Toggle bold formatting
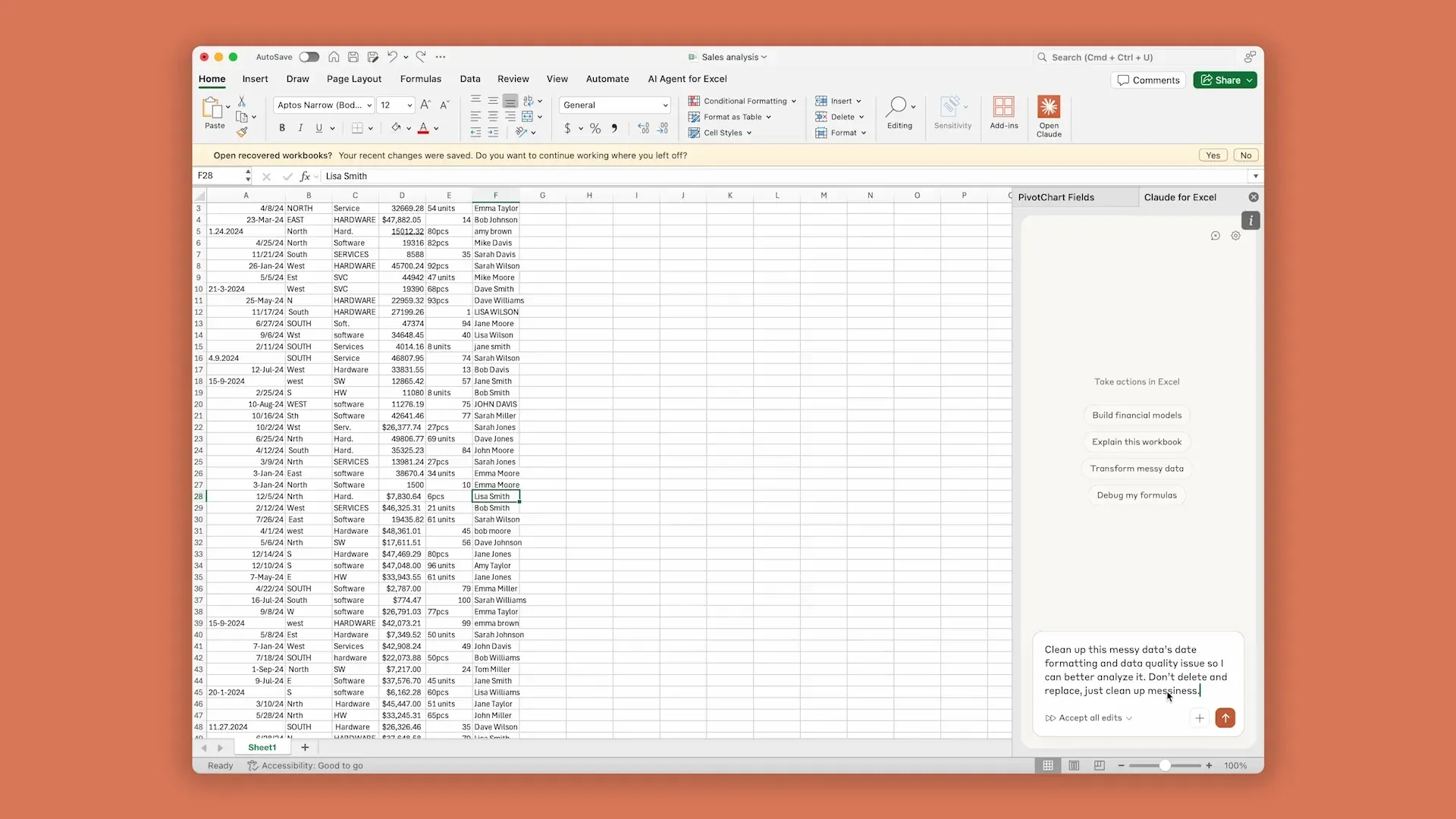Viewport: 1456px width, 819px height. (x=282, y=128)
